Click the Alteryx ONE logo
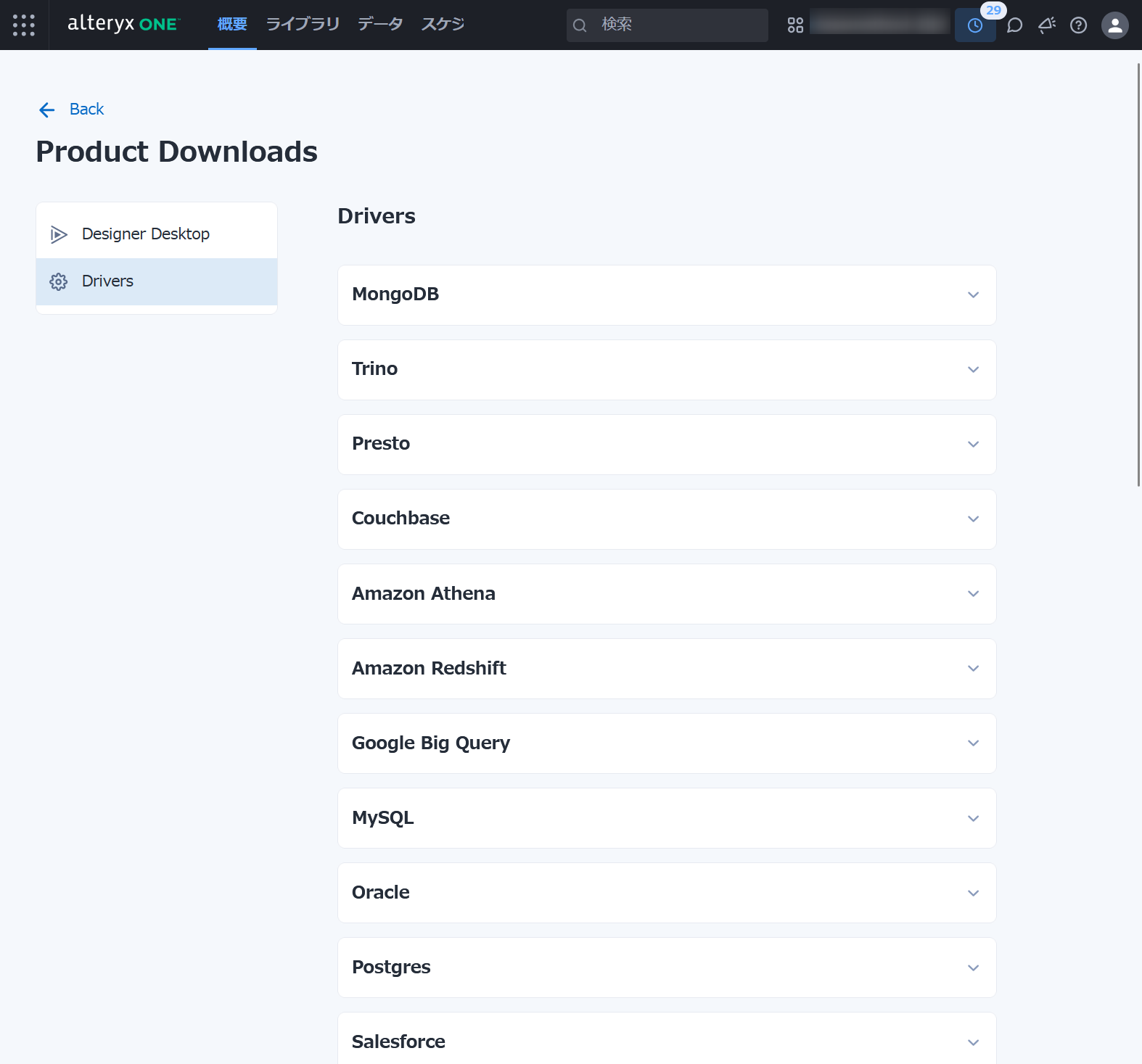 (x=123, y=24)
